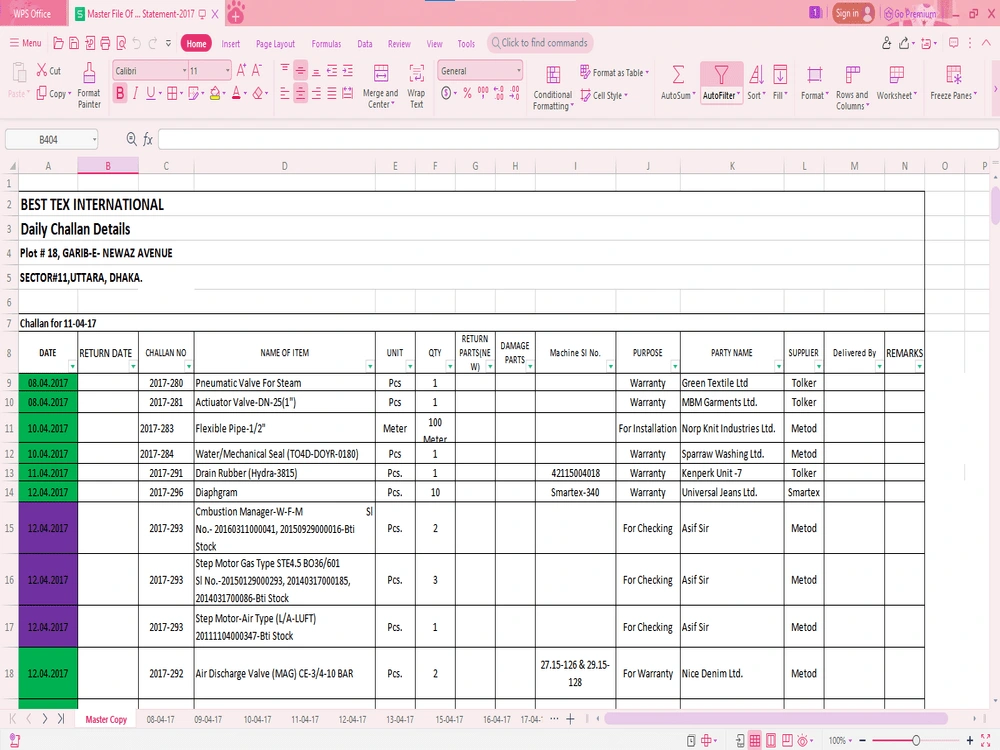Viewport: 1000px width, 750px height.
Task: Click the Copy icon
Action: click(x=41, y=93)
